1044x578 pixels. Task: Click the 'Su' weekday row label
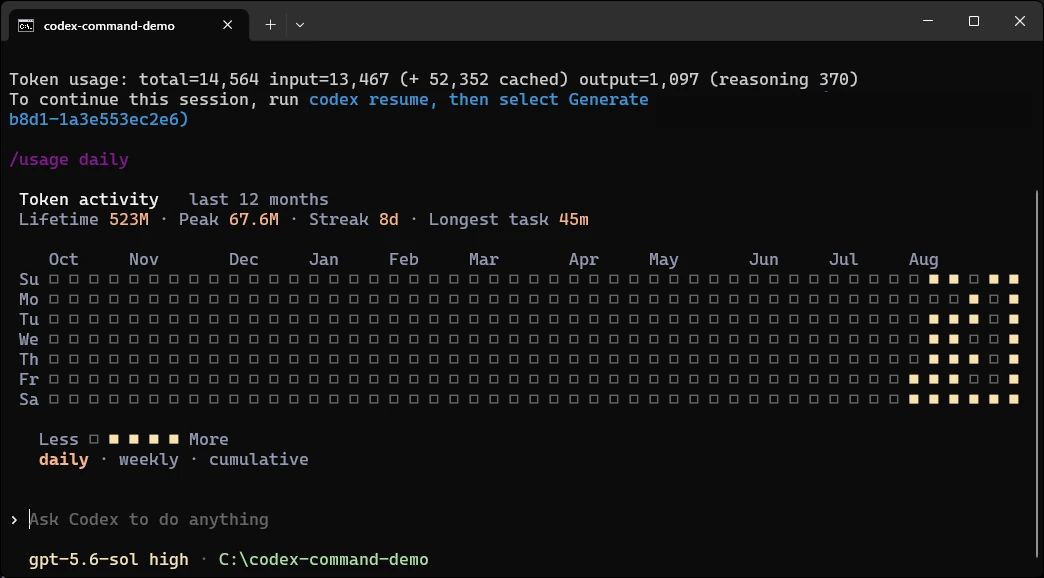pyautogui.click(x=29, y=280)
